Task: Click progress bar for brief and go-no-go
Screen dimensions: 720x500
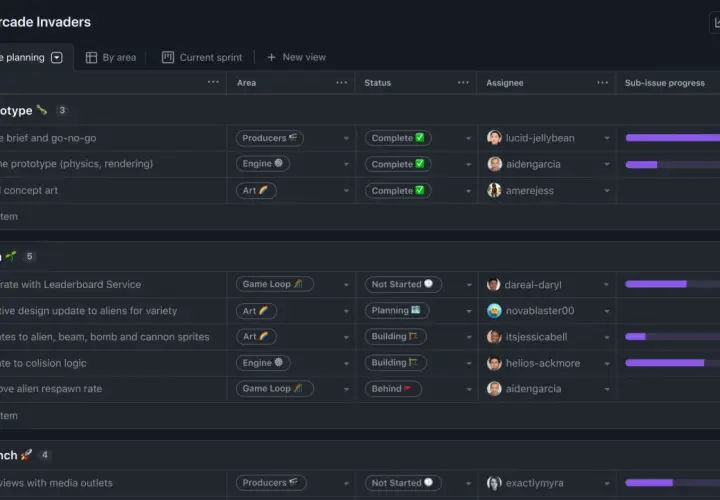Action: click(673, 138)
